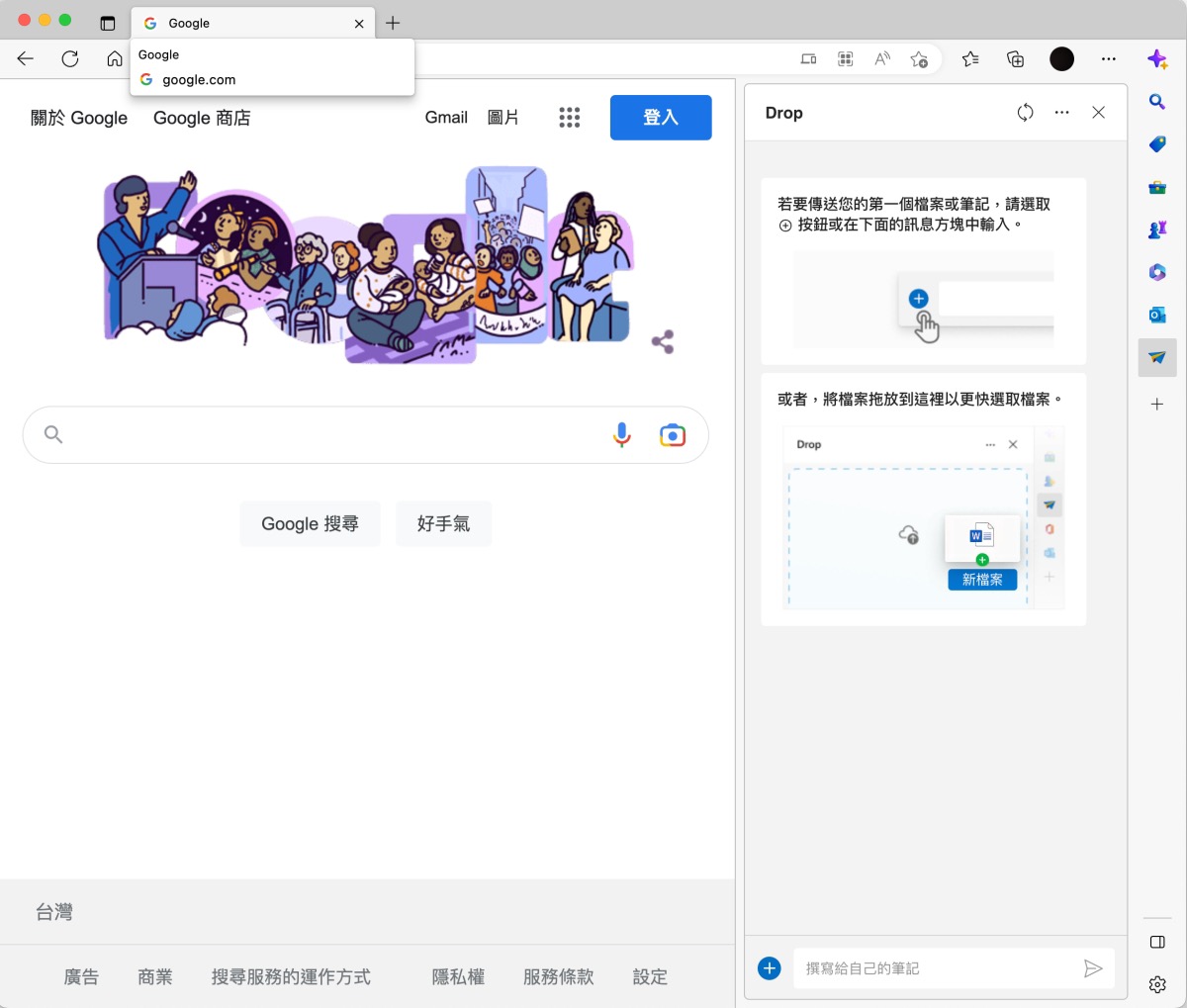
Task: Open the tab actions menu icon
Action: click(108, 24)
